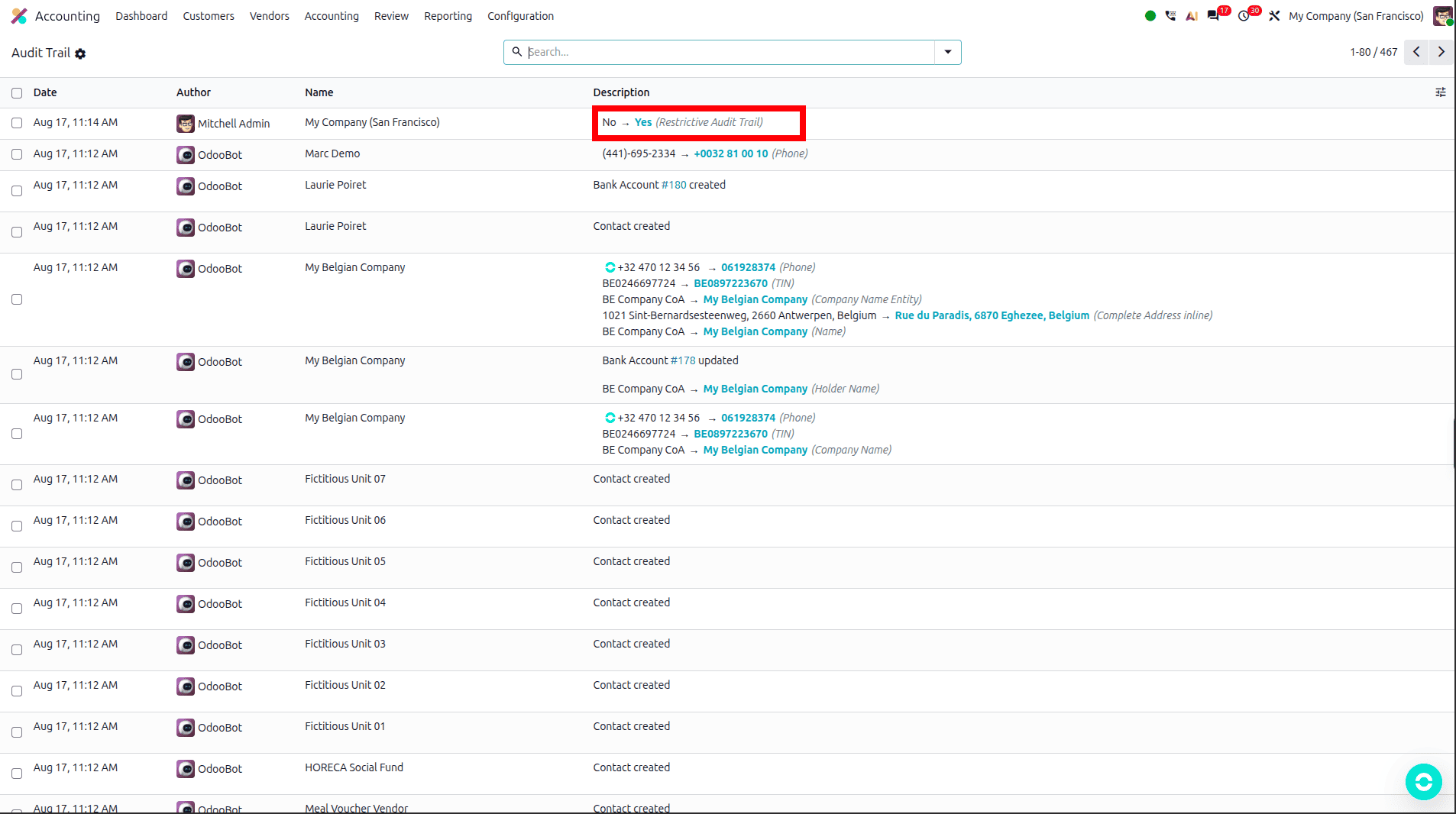Click the Description column header
This screenshot has width=1456, height=814.
(x=621, y=92)
